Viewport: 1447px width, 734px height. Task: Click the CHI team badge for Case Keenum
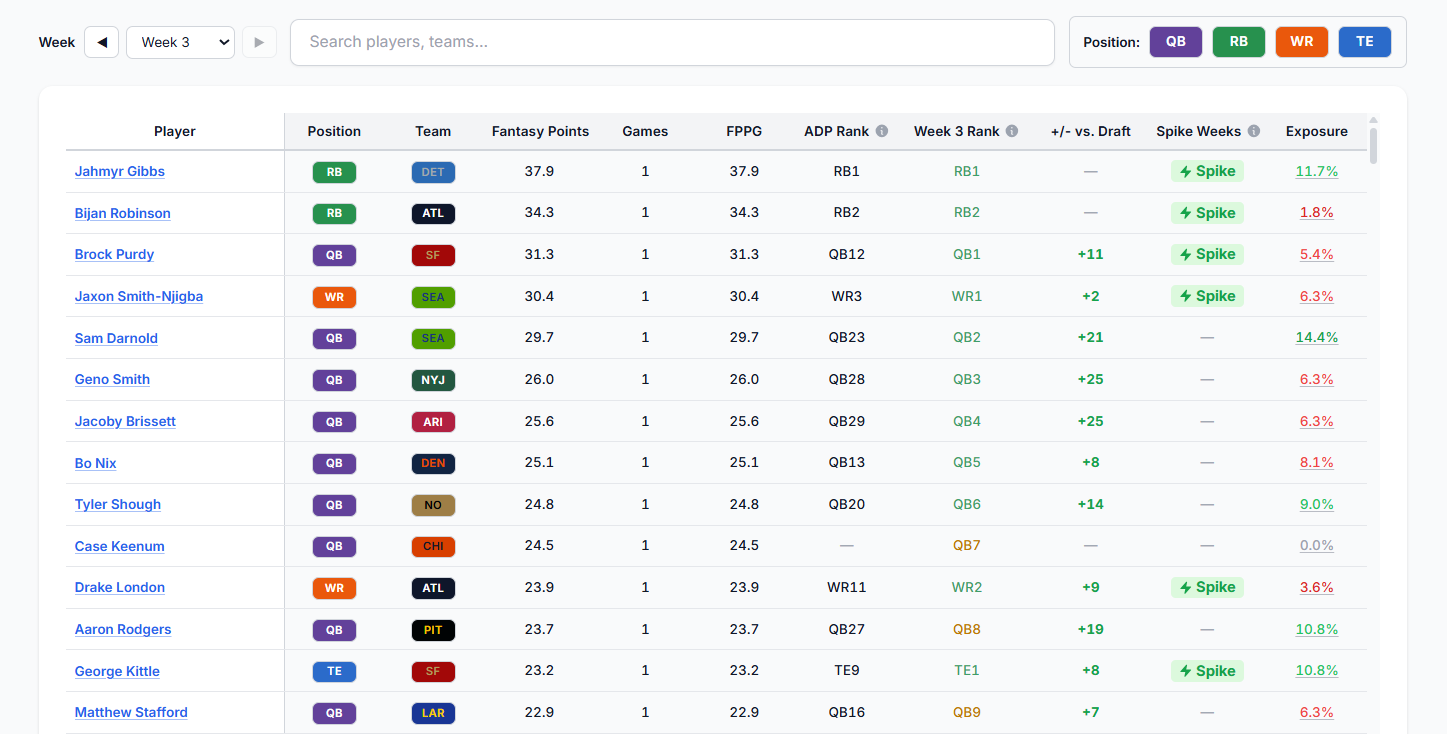pyautogui.click(x=433, y=547)
